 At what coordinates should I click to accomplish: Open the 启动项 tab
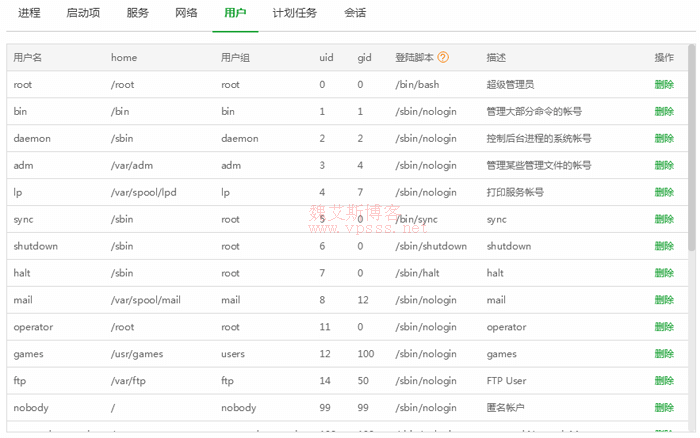point(83,13)
